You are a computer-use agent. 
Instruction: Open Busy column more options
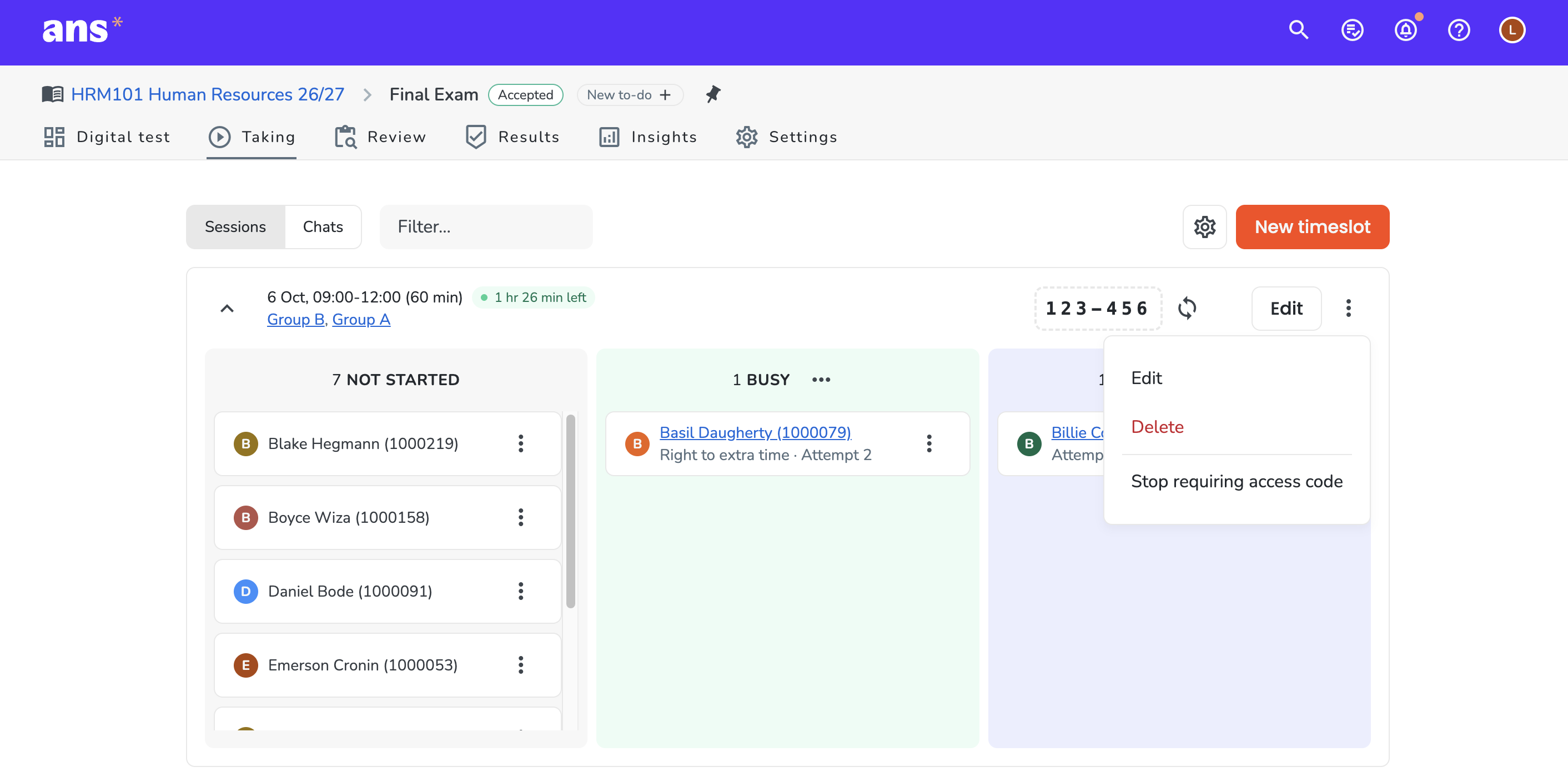click(821, 380)
